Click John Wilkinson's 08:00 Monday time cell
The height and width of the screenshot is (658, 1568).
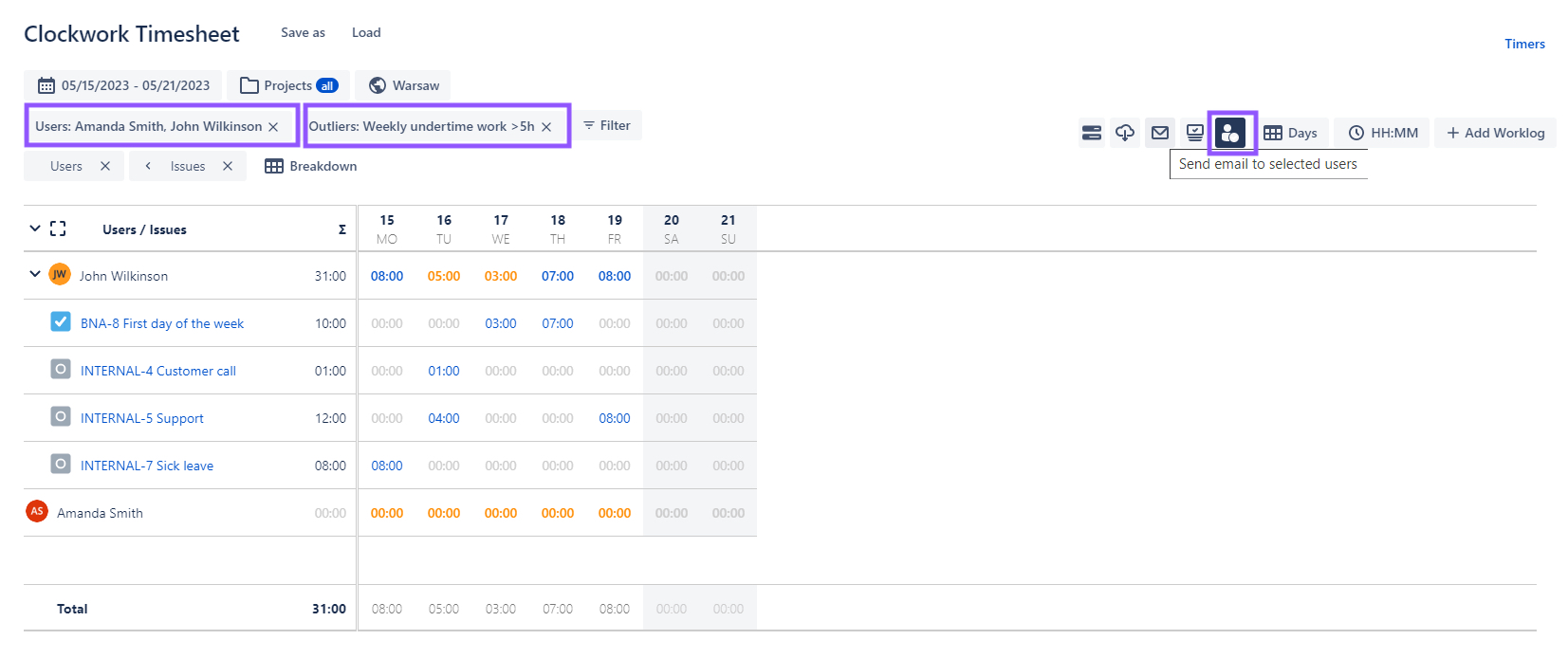pyautogui.click(x=387, y=276)
